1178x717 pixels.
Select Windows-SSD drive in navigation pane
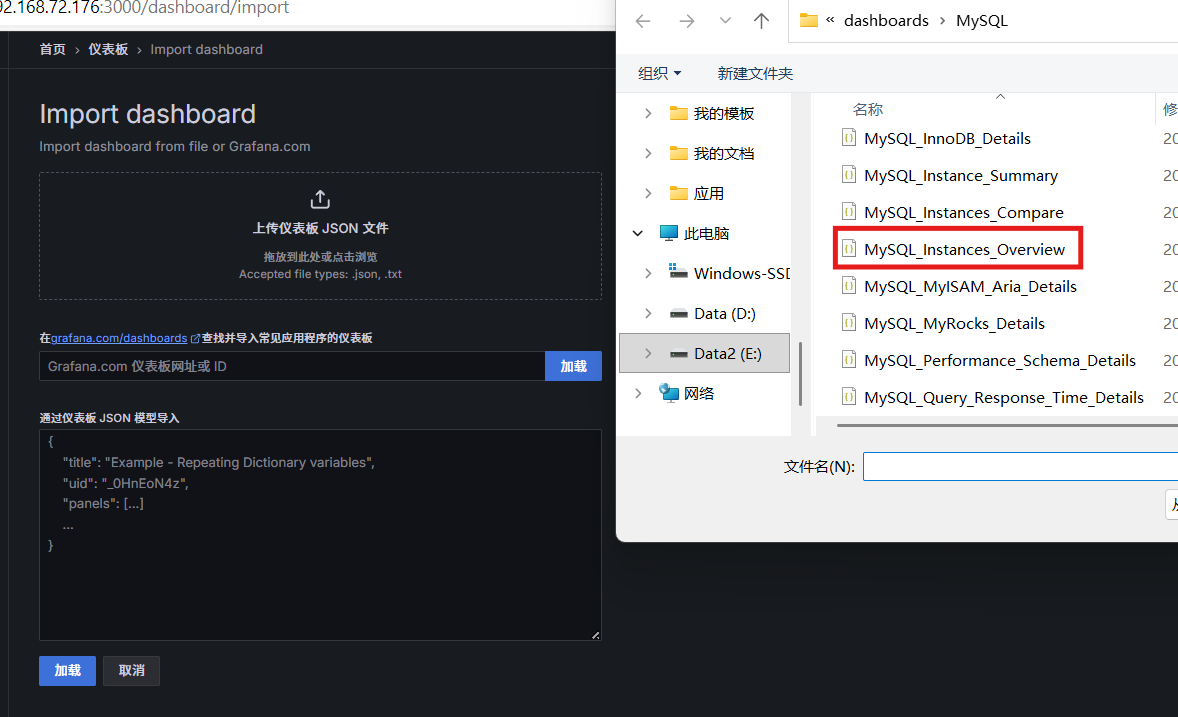[729, 274]
